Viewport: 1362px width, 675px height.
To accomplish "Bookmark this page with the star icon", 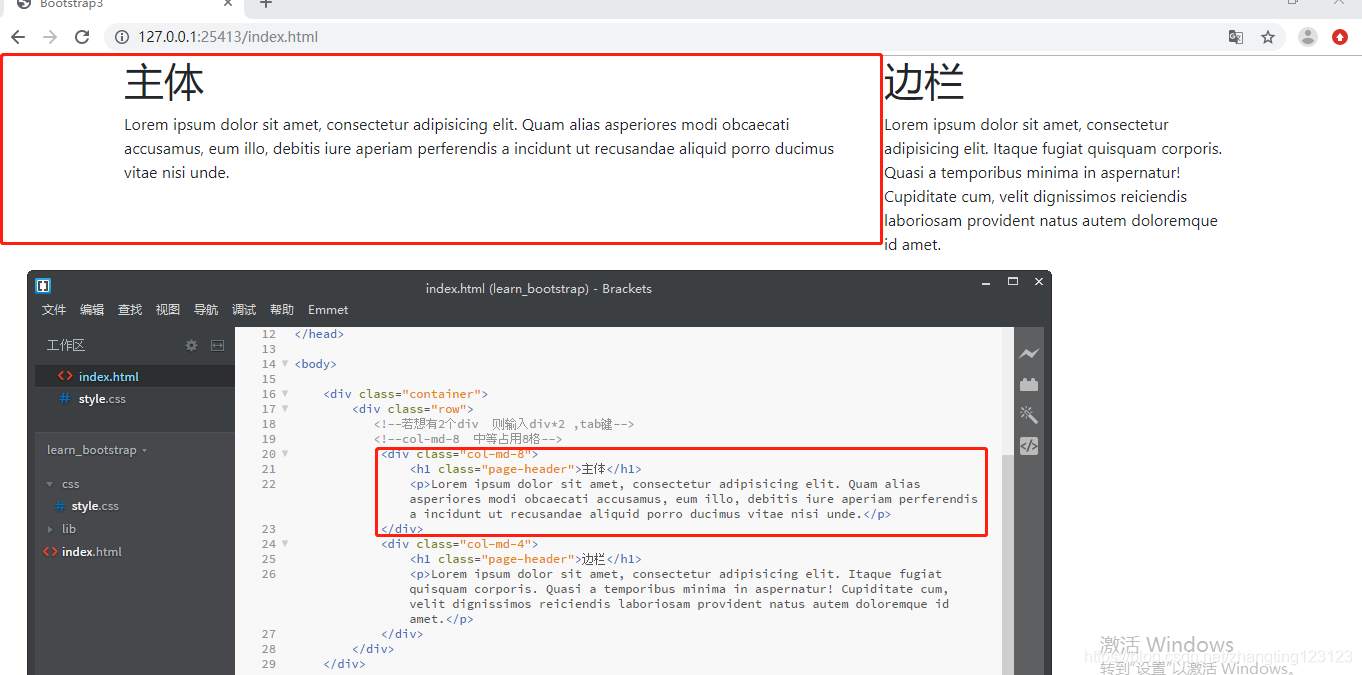I will point(1268,37).
